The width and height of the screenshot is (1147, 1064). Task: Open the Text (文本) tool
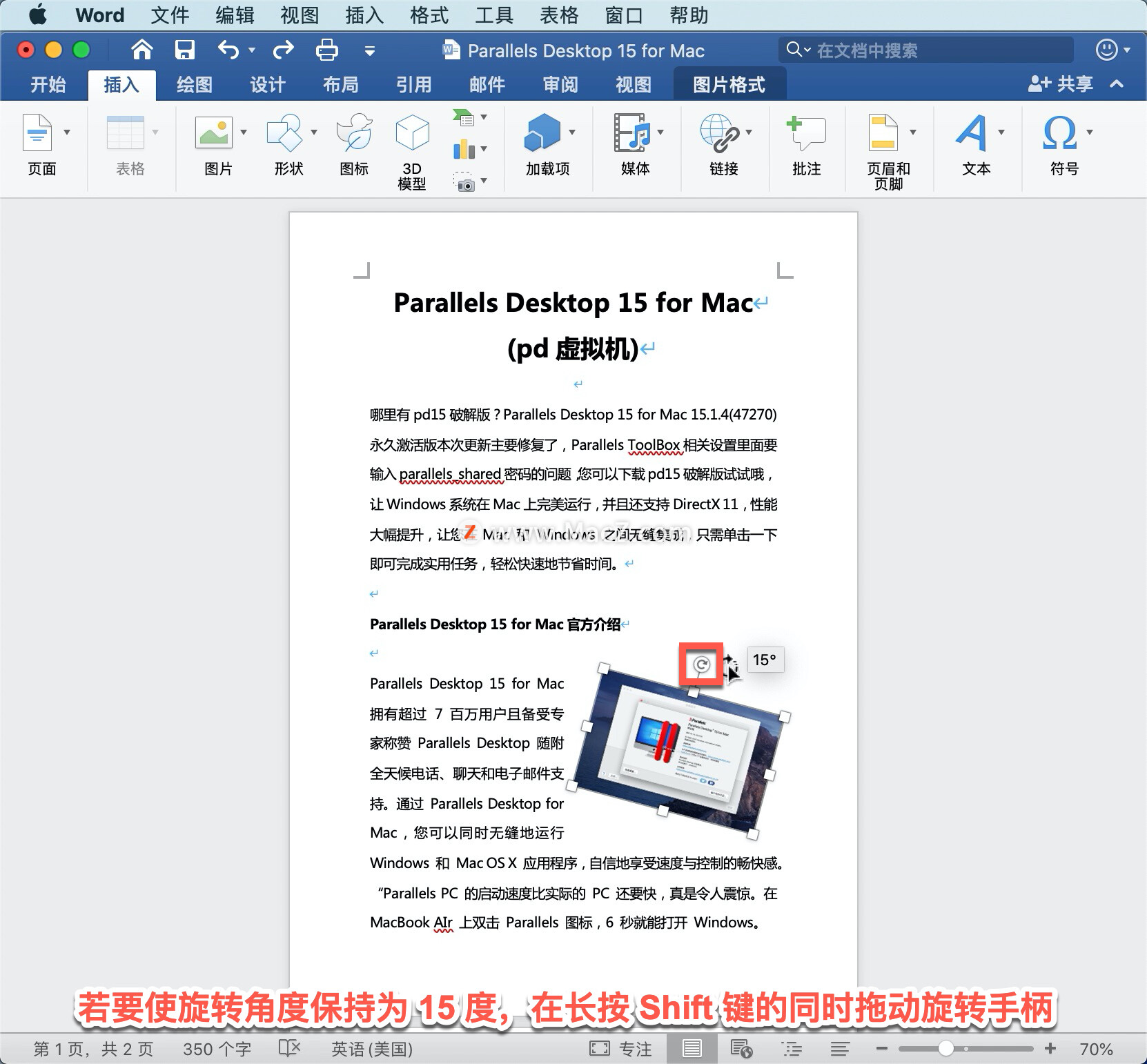tap(972, 132)
